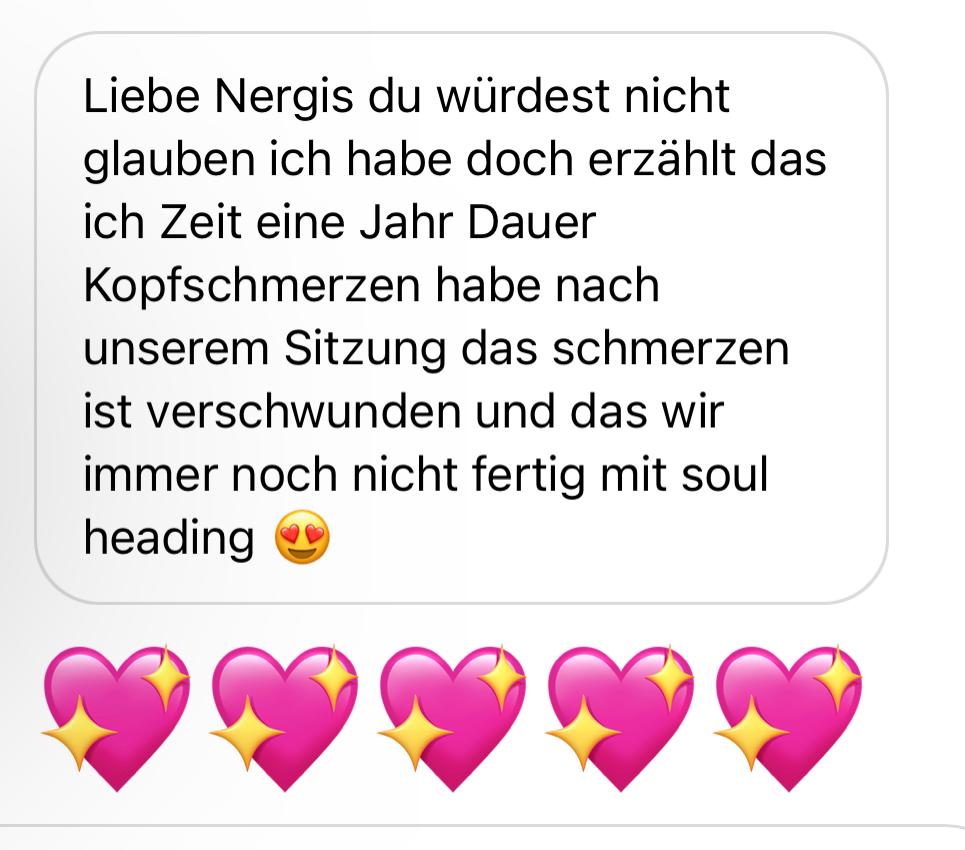965x850 pixels.
Task: Click the word "Nergis" in the message
Action: click(x=284, y=98)
